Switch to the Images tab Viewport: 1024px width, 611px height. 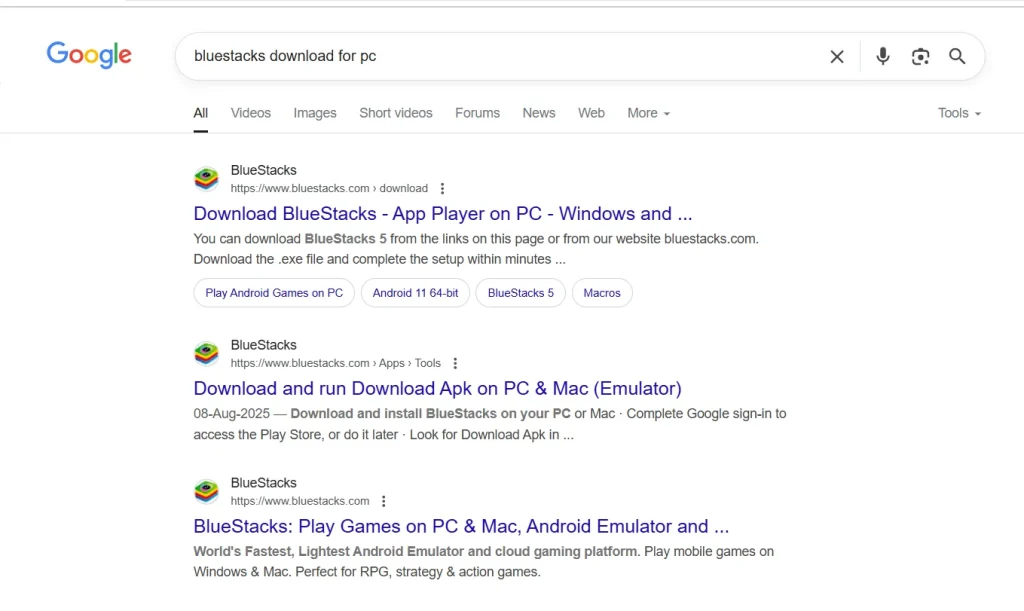[x=314, y=113]
